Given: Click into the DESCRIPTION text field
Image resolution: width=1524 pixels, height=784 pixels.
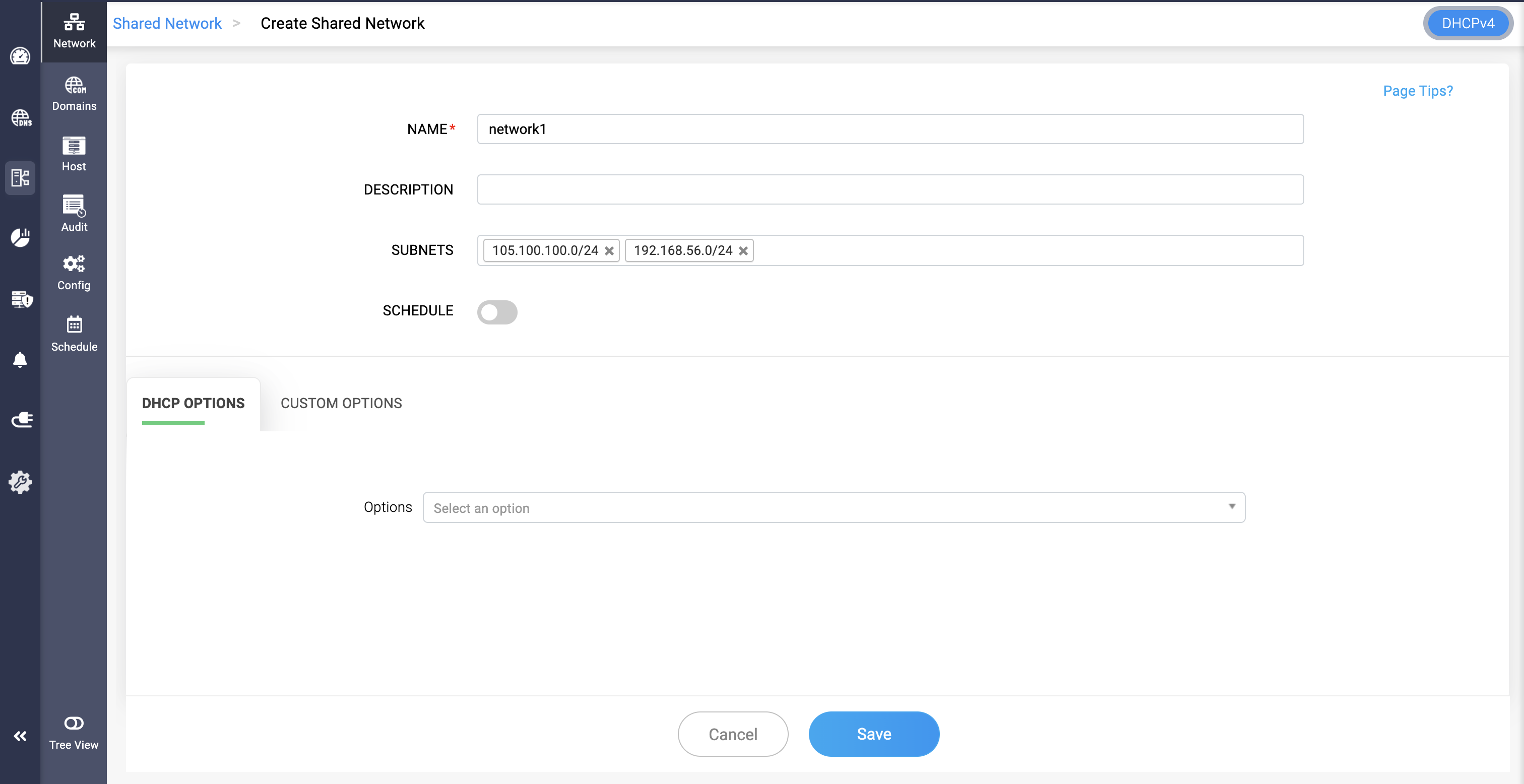Looking at the screenshot, I should [x=890, y=189].
